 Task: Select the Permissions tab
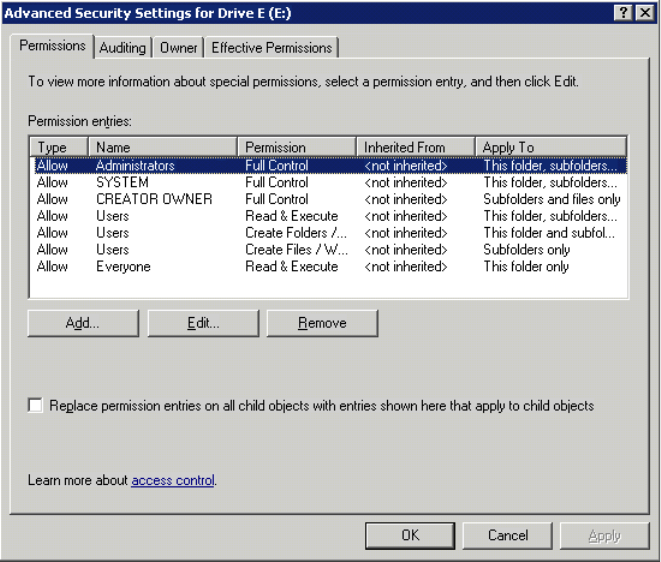(x=53, y=47)
